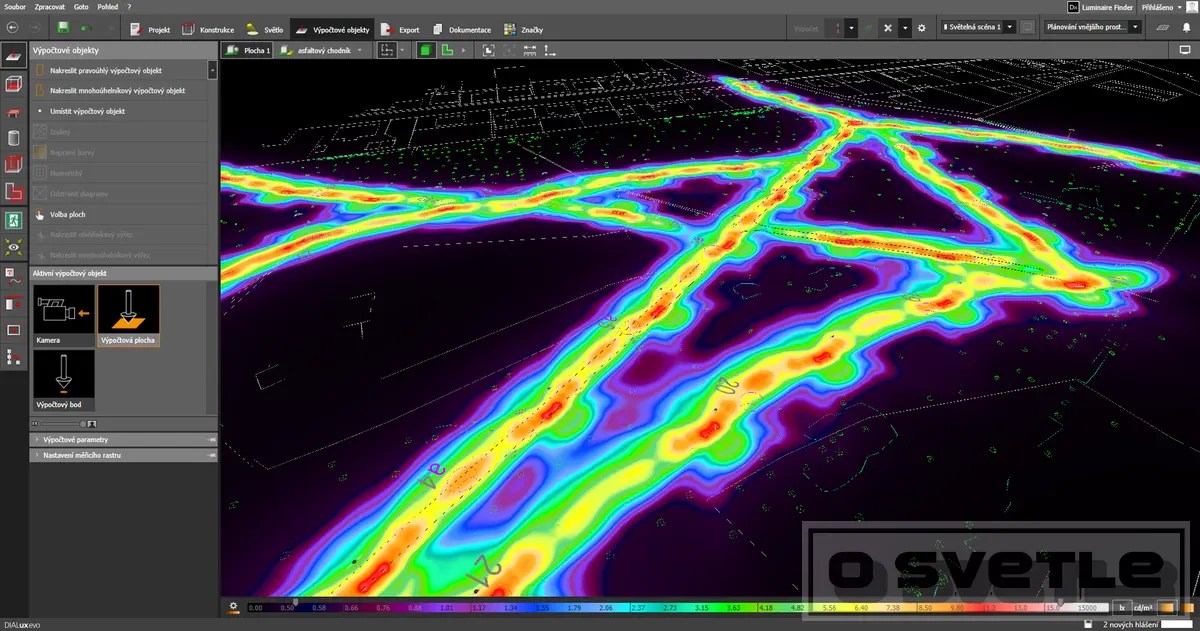Select the node tree sidebar tool
This screenshot has width=1200, height=631.
(14, 356)
